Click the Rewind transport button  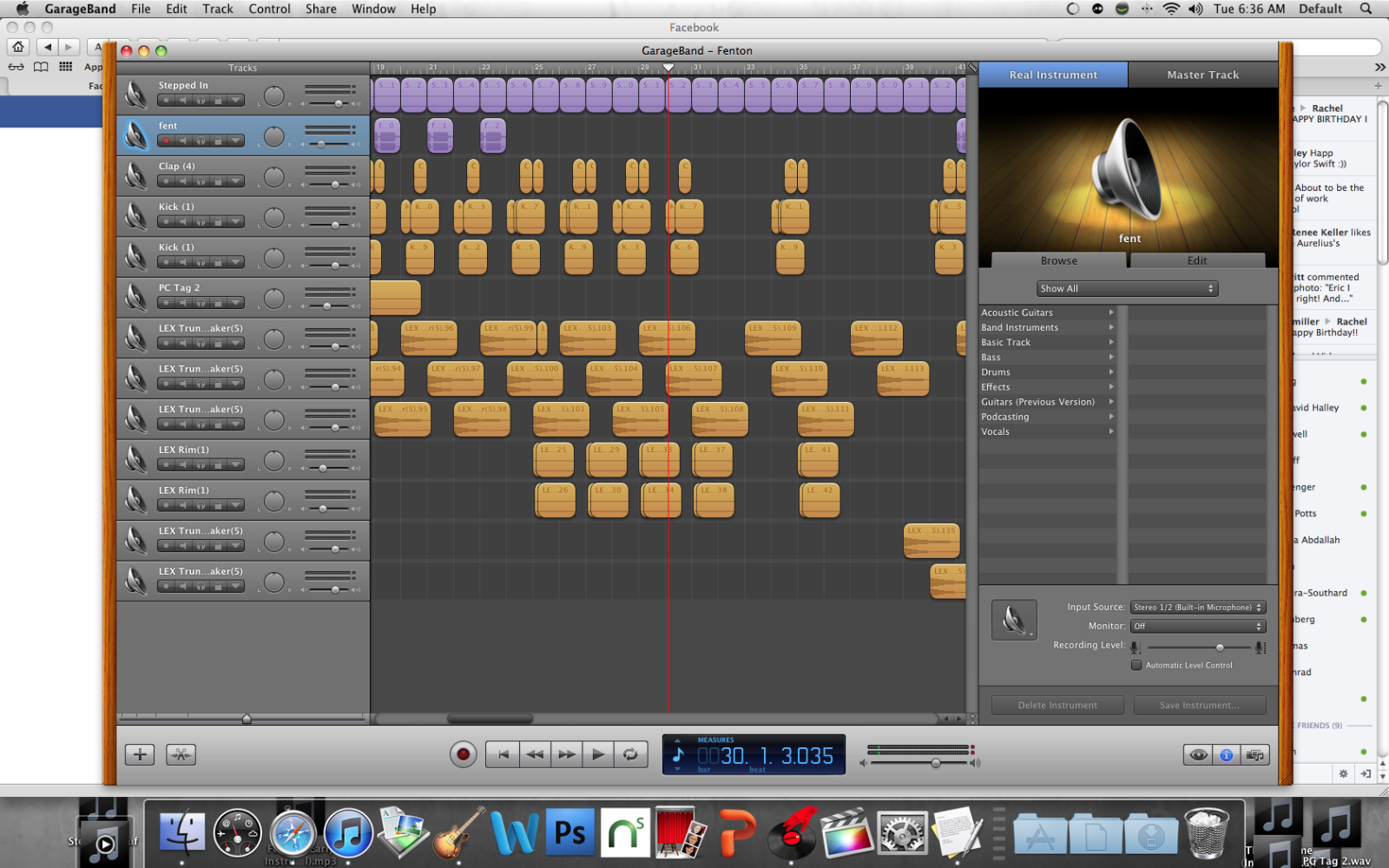tap(535, 754)
